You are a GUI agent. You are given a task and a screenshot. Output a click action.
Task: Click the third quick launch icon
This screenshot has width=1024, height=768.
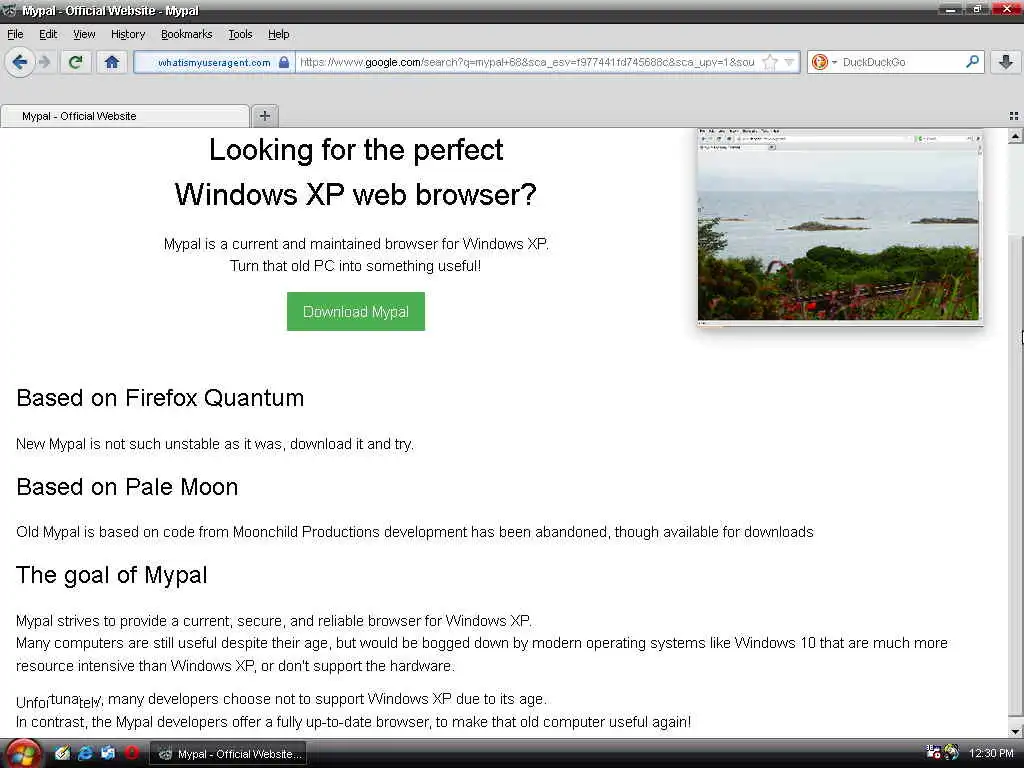pos(108,753)
